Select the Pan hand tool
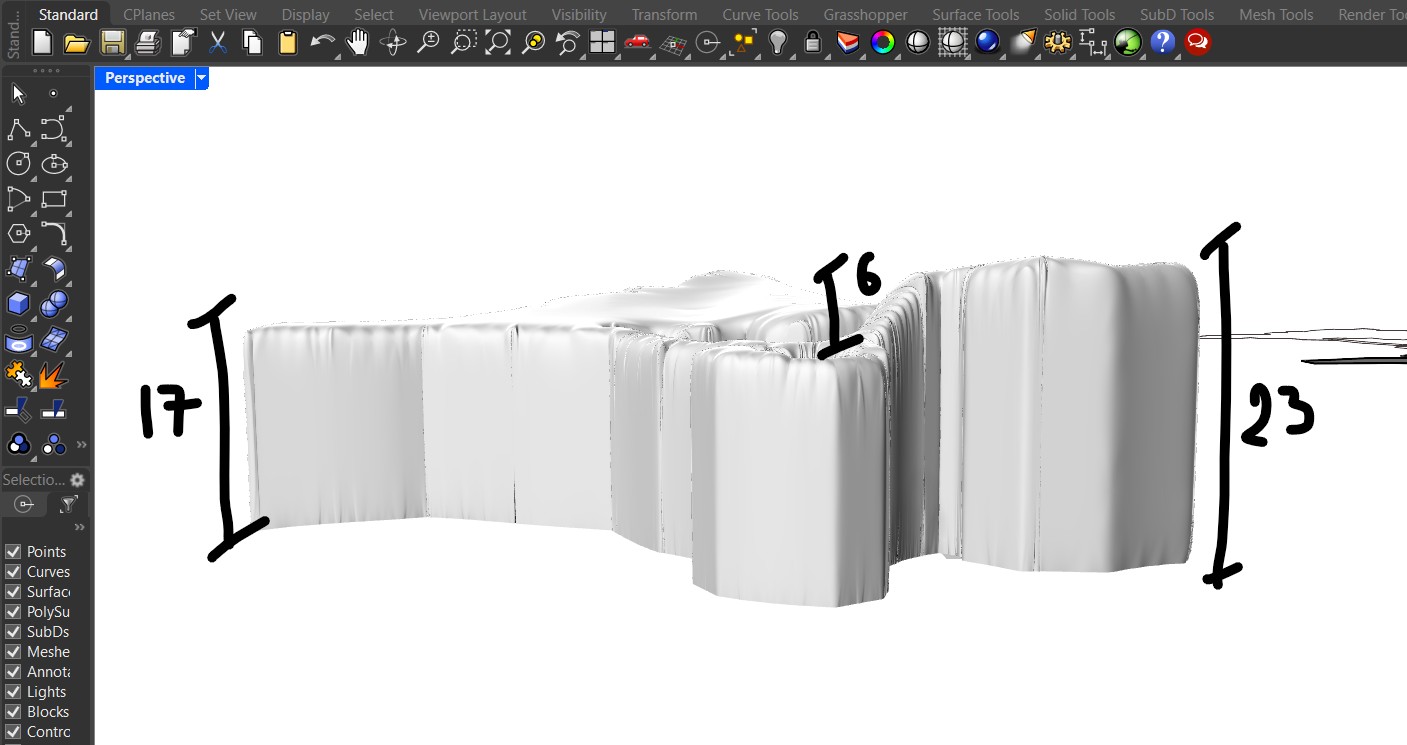Image resolution: width=1407 pixels, height=745 pixels. (x=358, y=43)
